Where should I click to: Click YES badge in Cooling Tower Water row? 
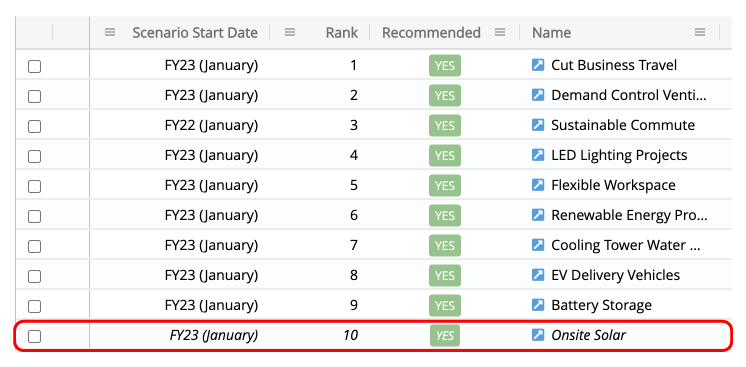(x=445, y=246)
